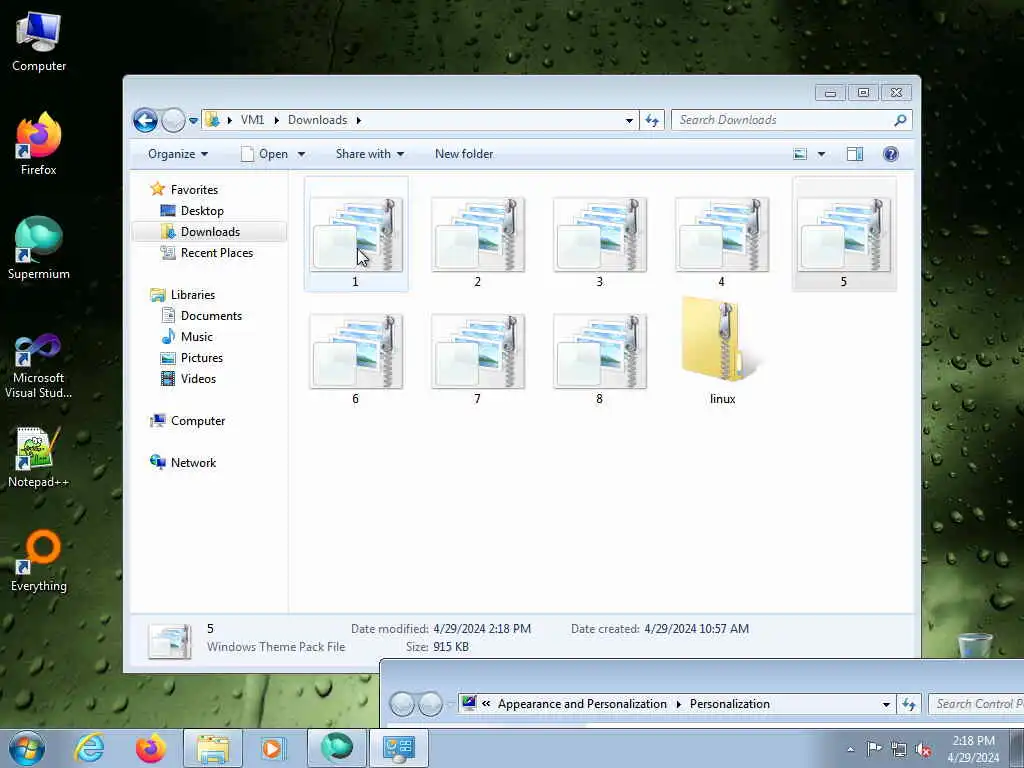Open Documents library
Image resolution: width=1024 pixels, height=768 pixels.
211,315
